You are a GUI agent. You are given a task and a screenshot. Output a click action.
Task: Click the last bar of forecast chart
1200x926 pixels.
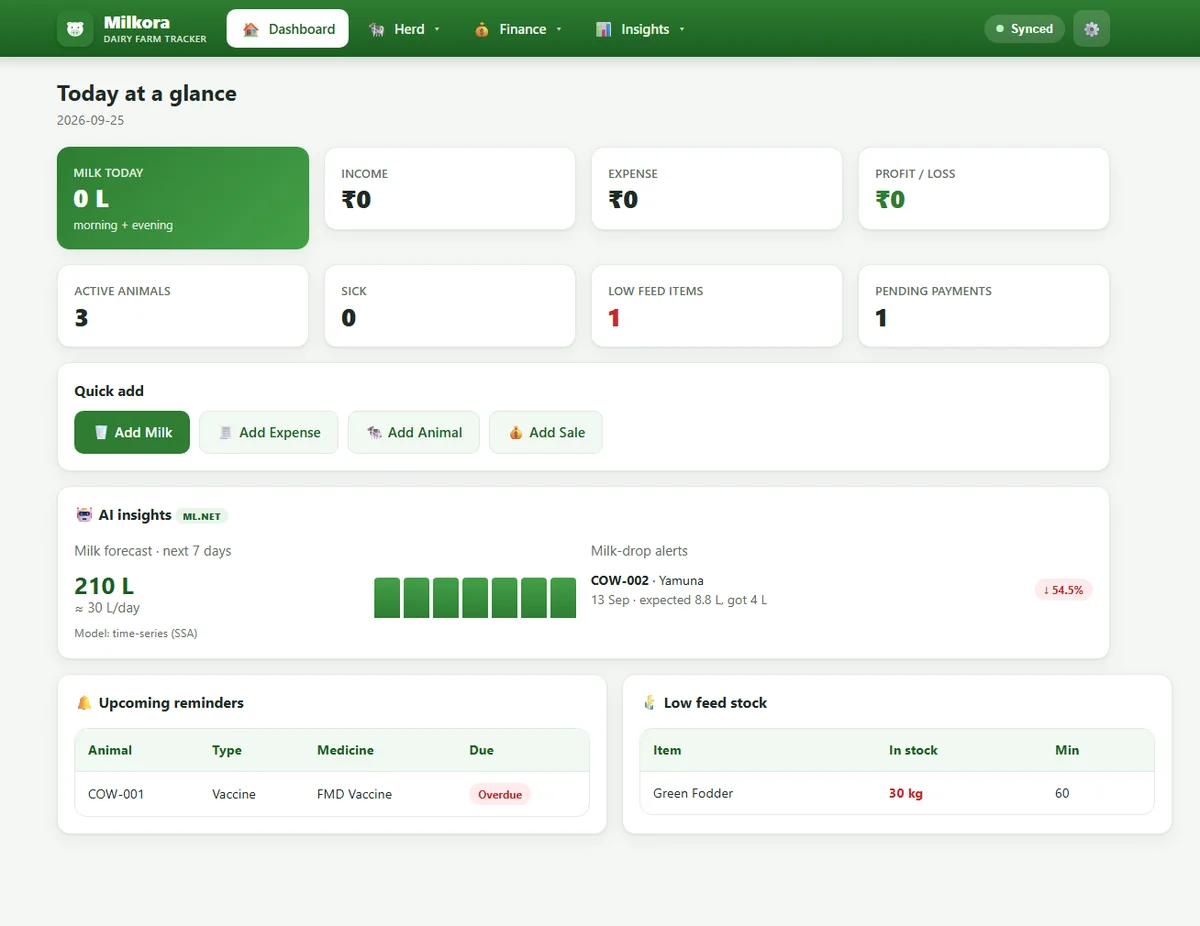coord(563,598)
